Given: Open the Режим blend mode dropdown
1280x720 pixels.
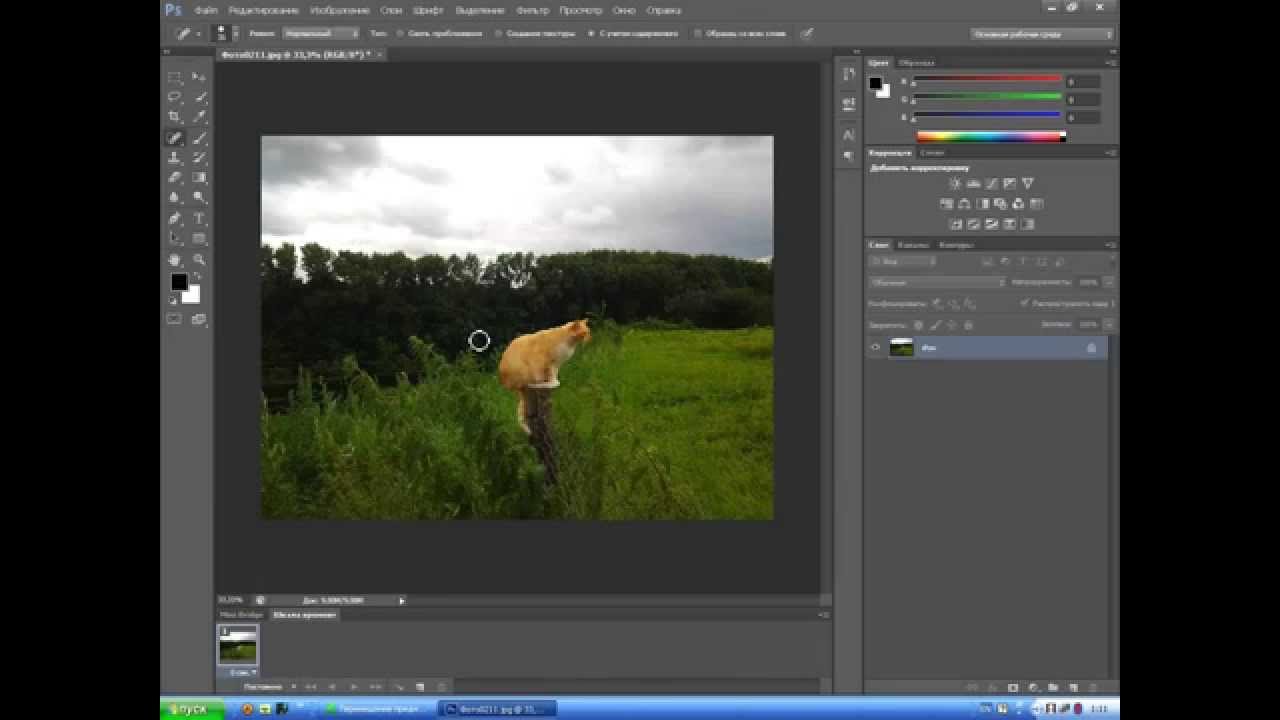Looking at the screenshot, I should pyautogui.click(x=320, y=33).
